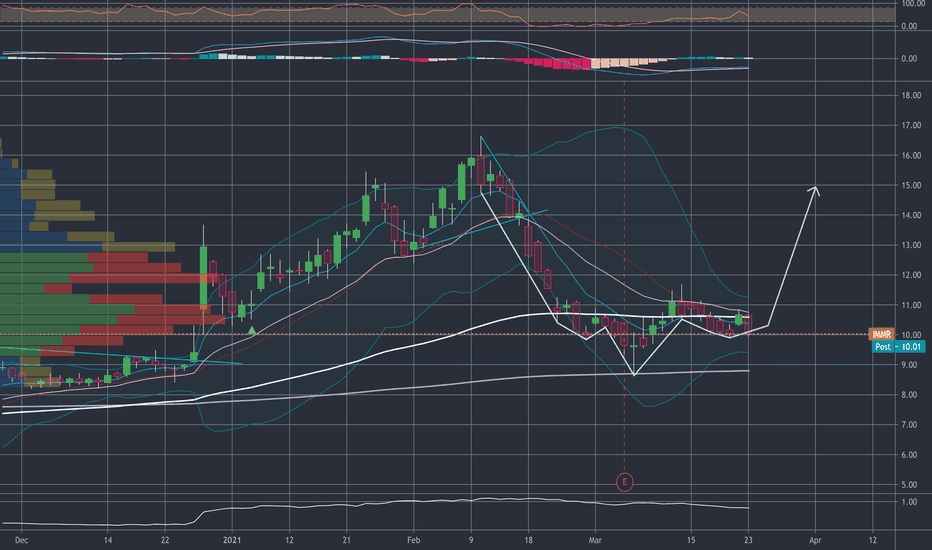The image size is (932, 550).
Task: Click the teal 'Post - 10.01' price label
Action: click(899, 347)
